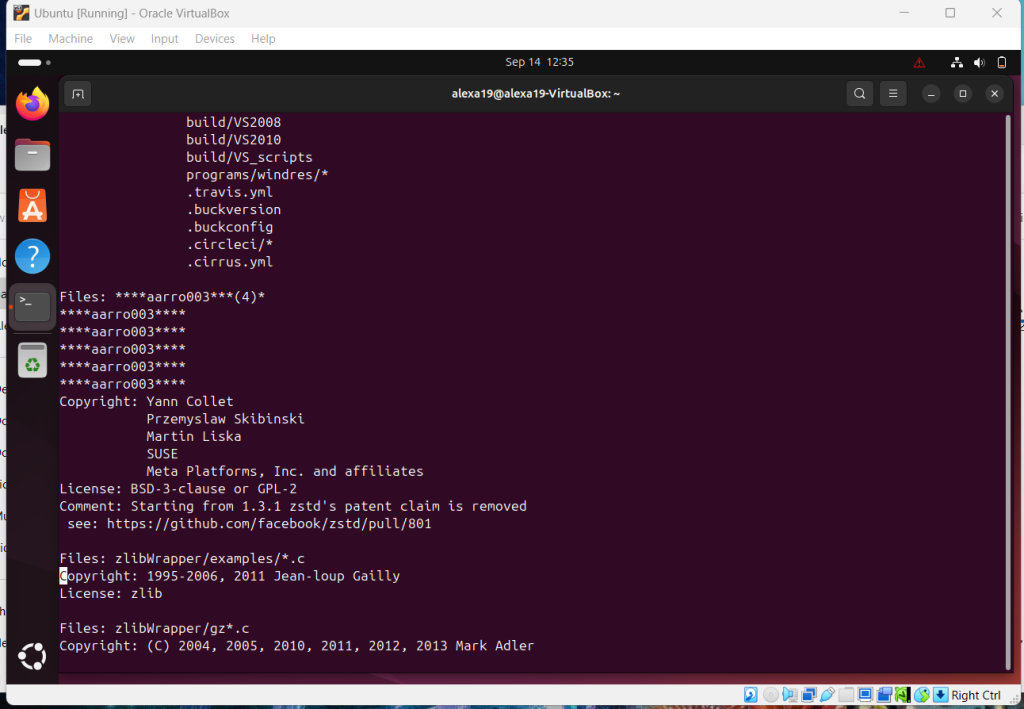Open a new terminal tab
1024x709 pixels.
tap(78, 94)
